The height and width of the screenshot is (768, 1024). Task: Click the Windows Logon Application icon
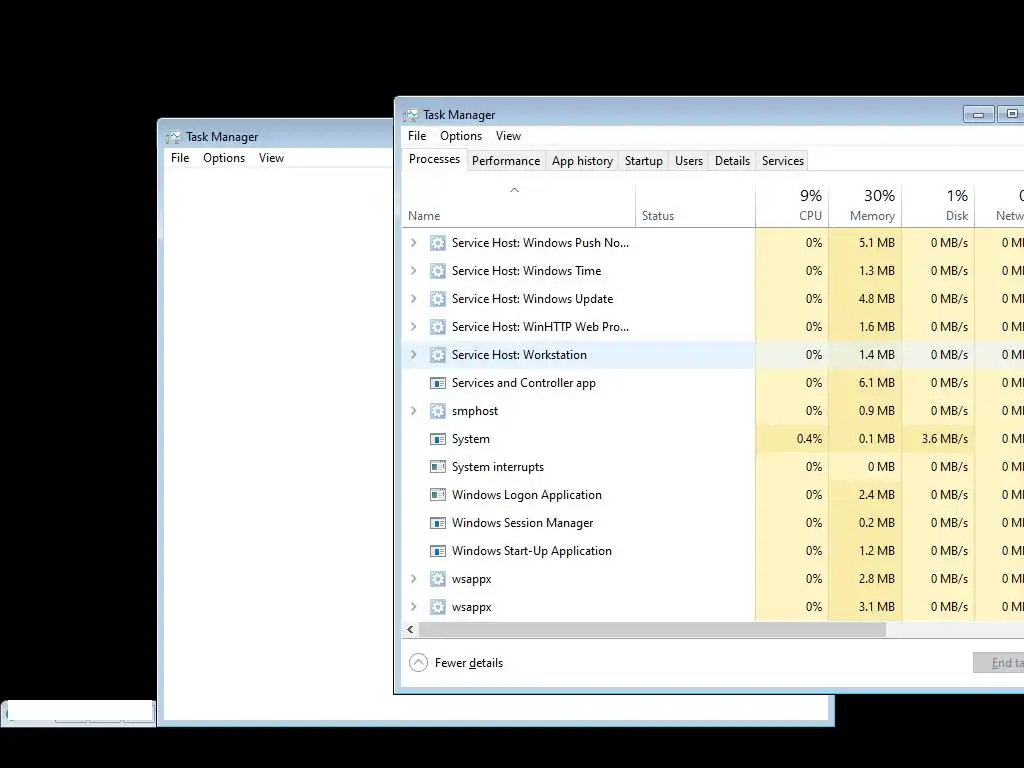438,495
